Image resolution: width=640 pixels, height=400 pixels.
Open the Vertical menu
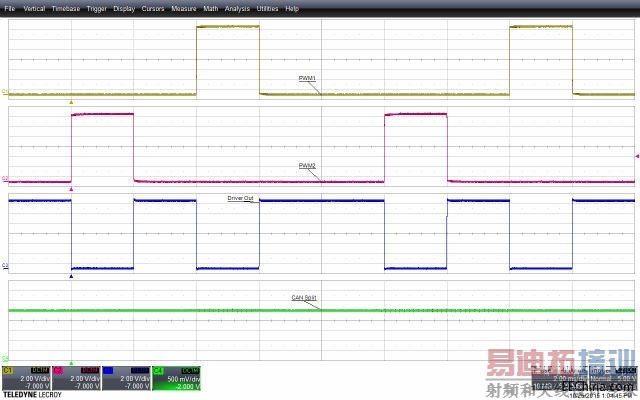[34, 8]
